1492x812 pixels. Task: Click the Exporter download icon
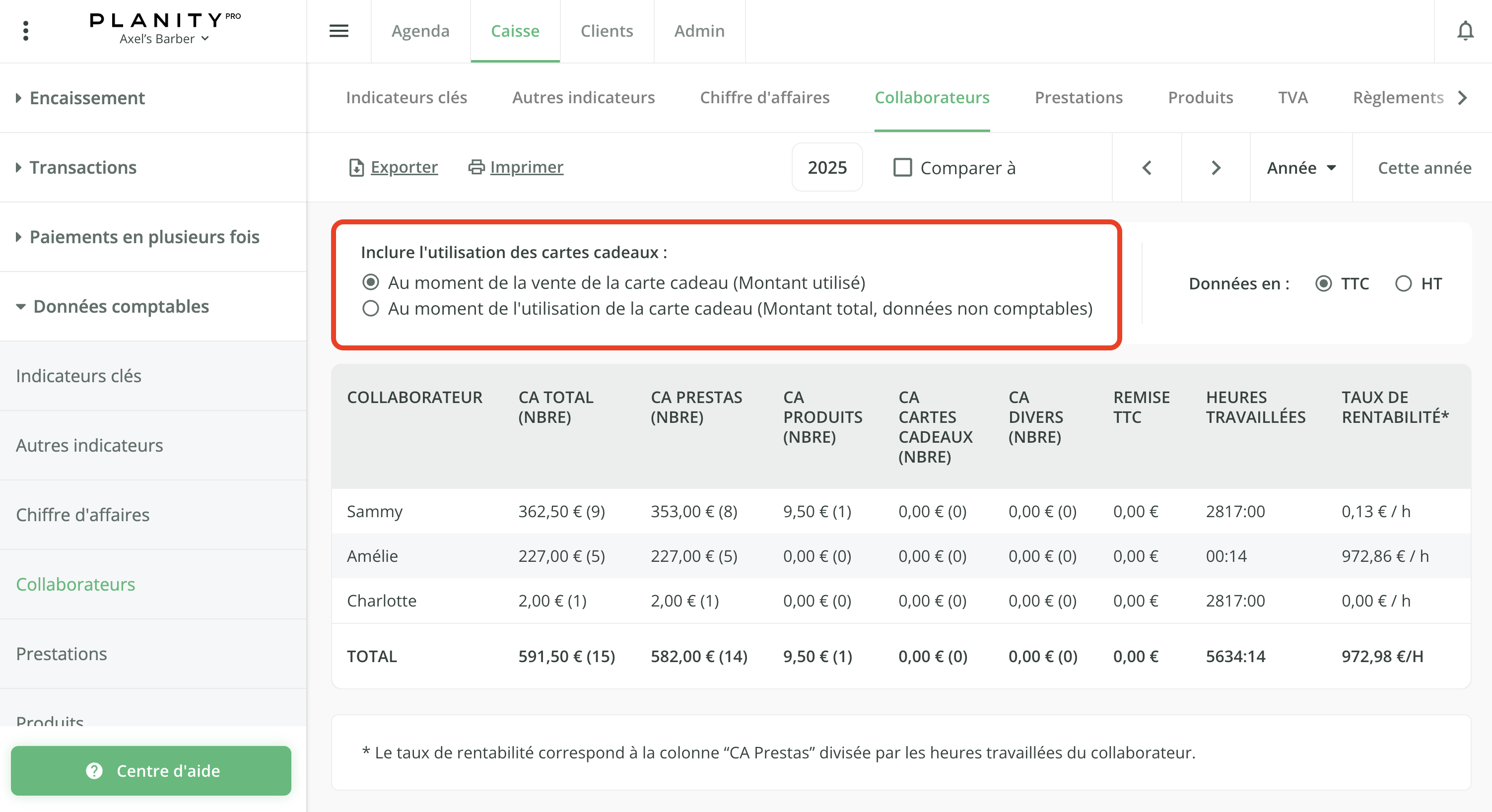click(357, 167)
